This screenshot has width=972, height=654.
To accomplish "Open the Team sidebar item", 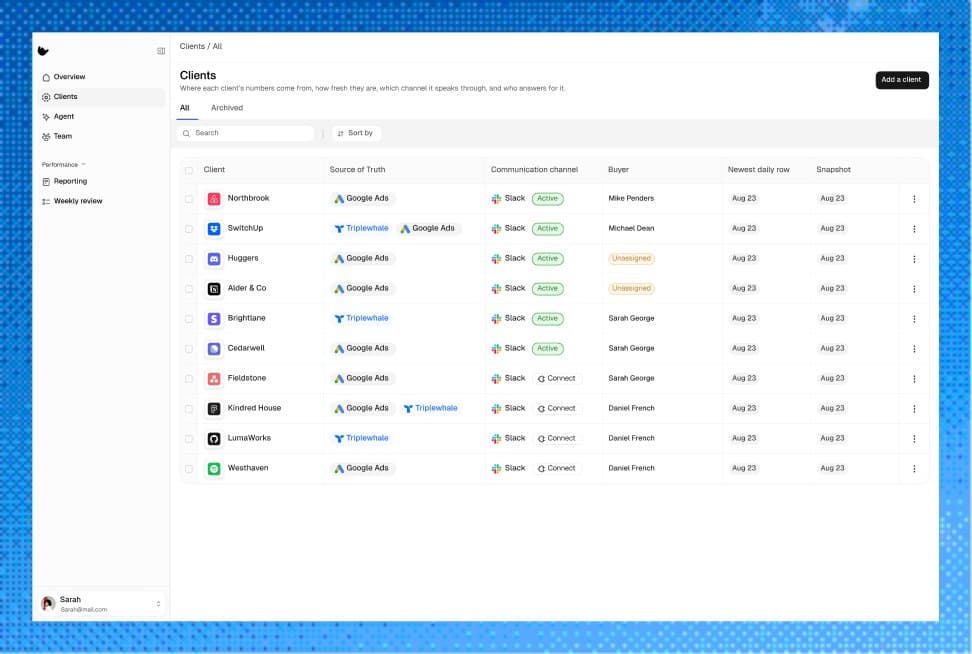I will coord(102,136).
